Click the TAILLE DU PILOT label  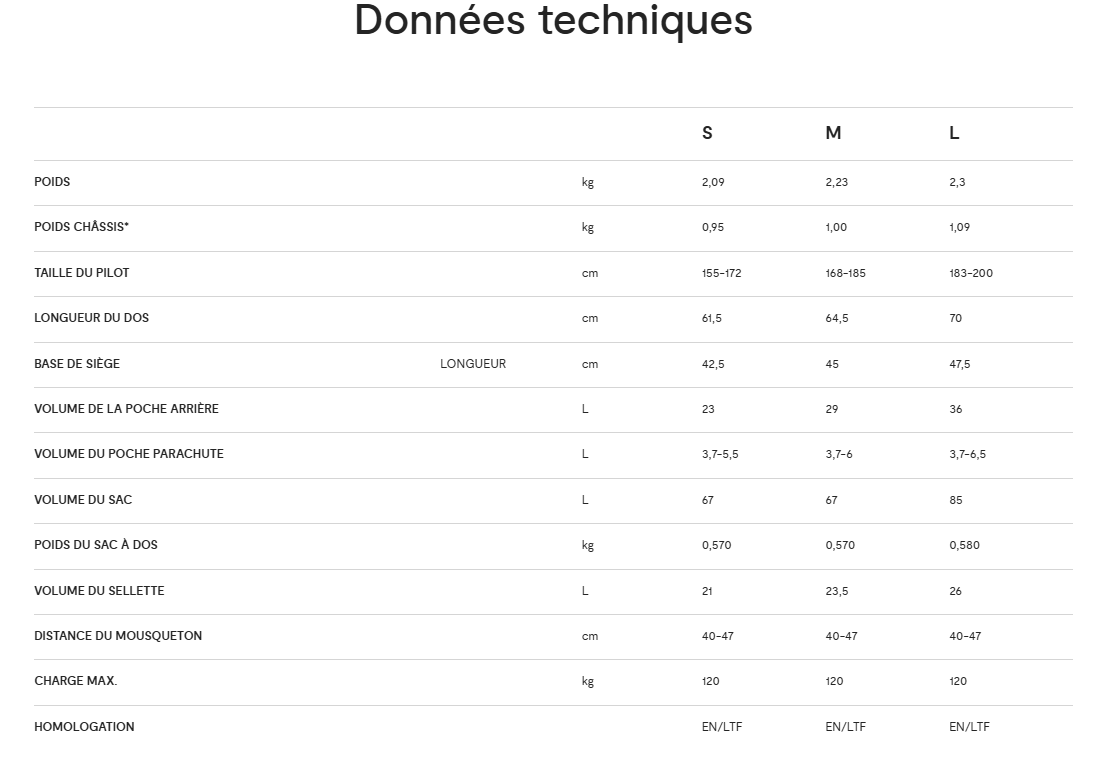coord(81,273)
